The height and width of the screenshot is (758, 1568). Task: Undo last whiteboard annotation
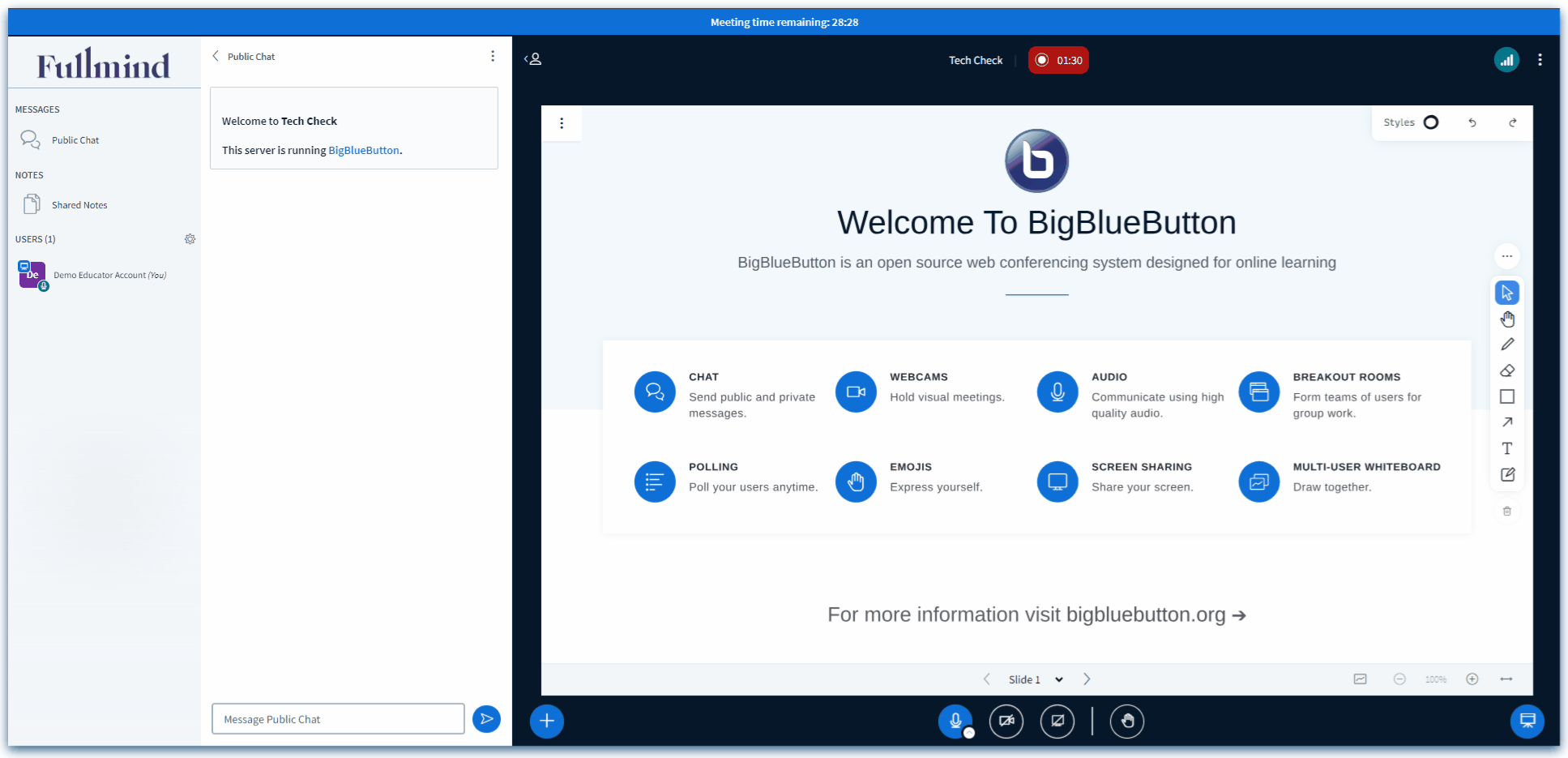coord(1472,122)
